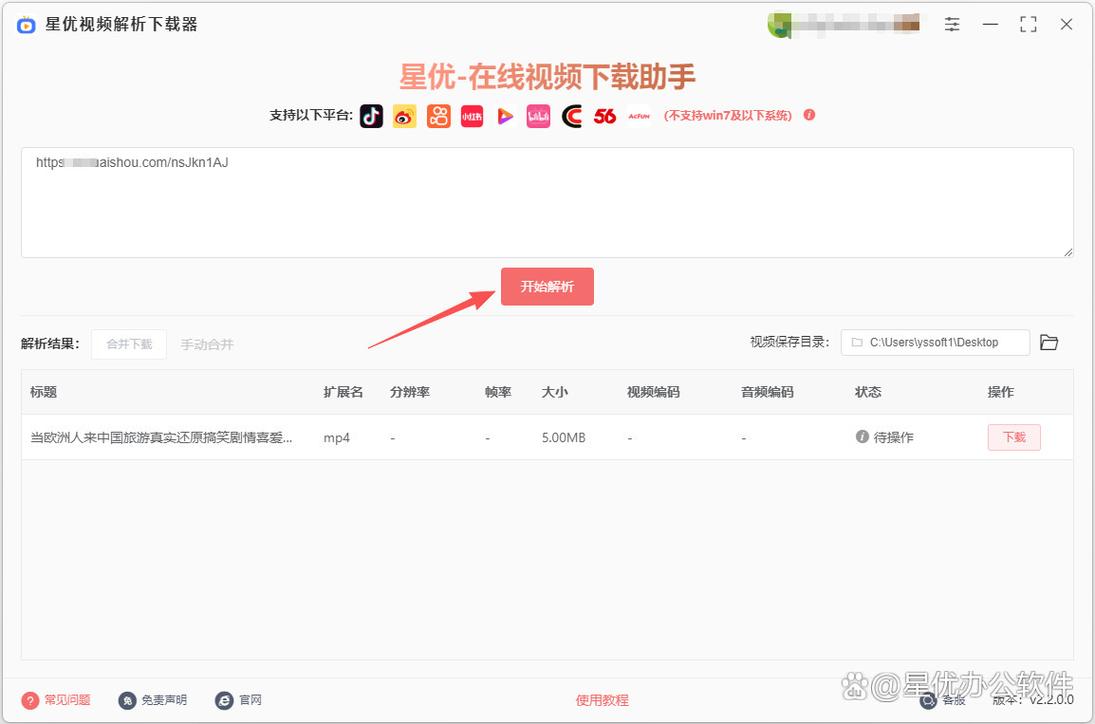The width and height of the screenshot is (1095, 724).
Task: Click the 官网 browser icon
Action: point(224,700)
